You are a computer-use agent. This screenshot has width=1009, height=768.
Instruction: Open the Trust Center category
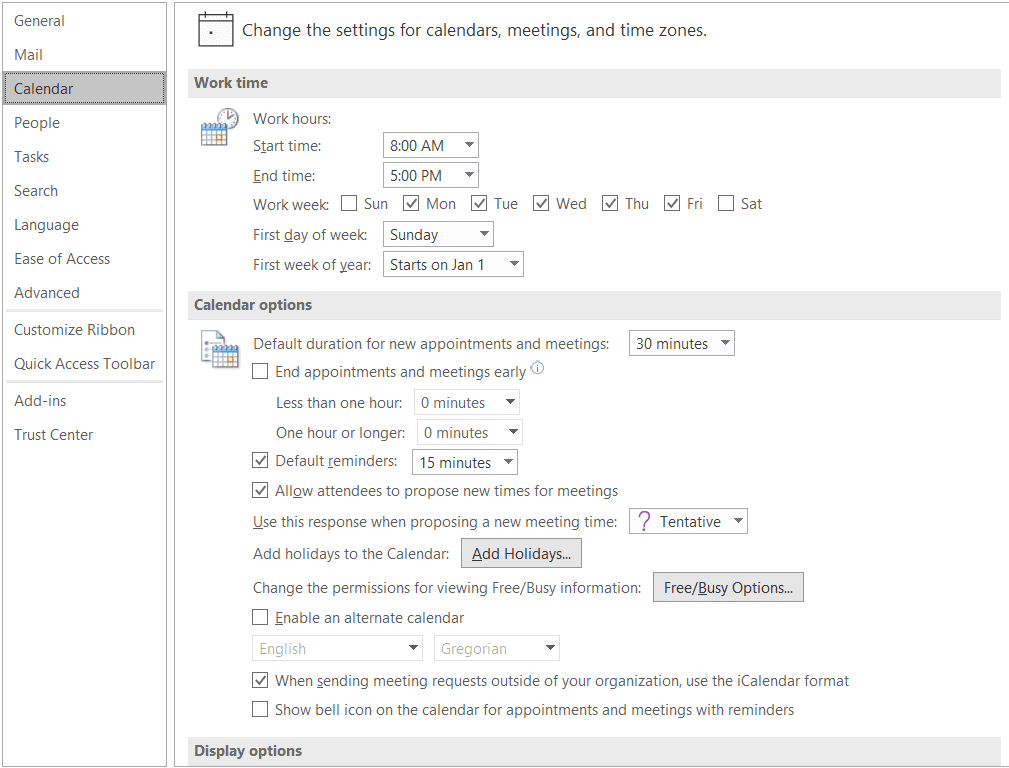[84, 435]
